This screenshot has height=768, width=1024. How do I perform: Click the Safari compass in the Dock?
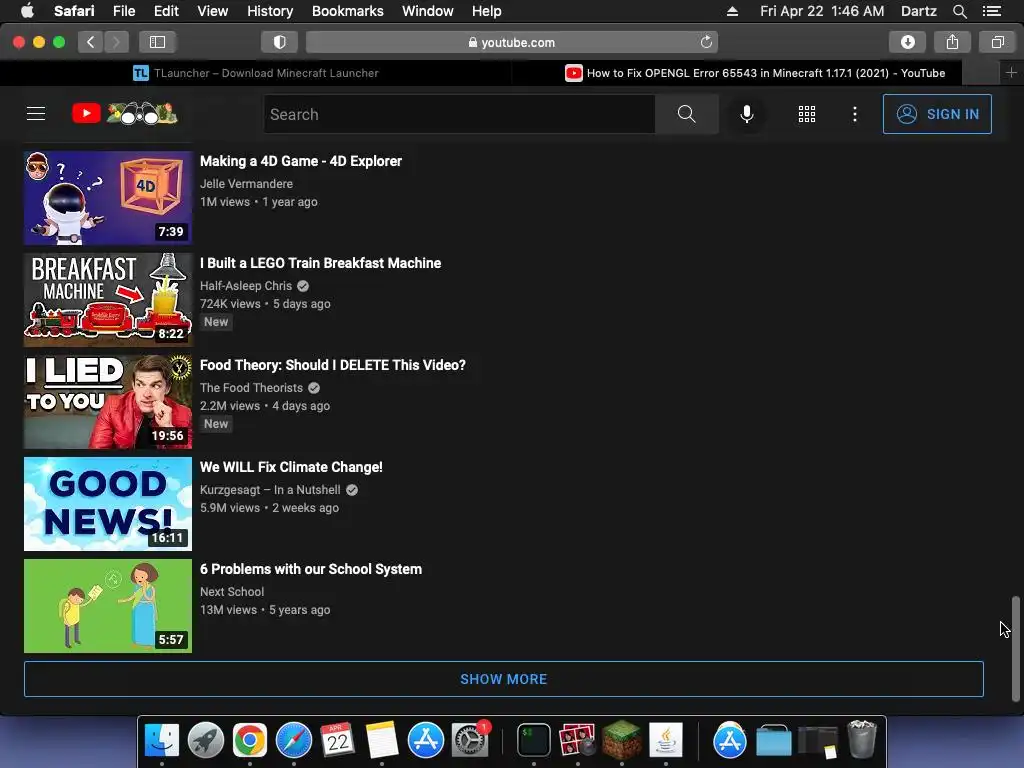294,740
